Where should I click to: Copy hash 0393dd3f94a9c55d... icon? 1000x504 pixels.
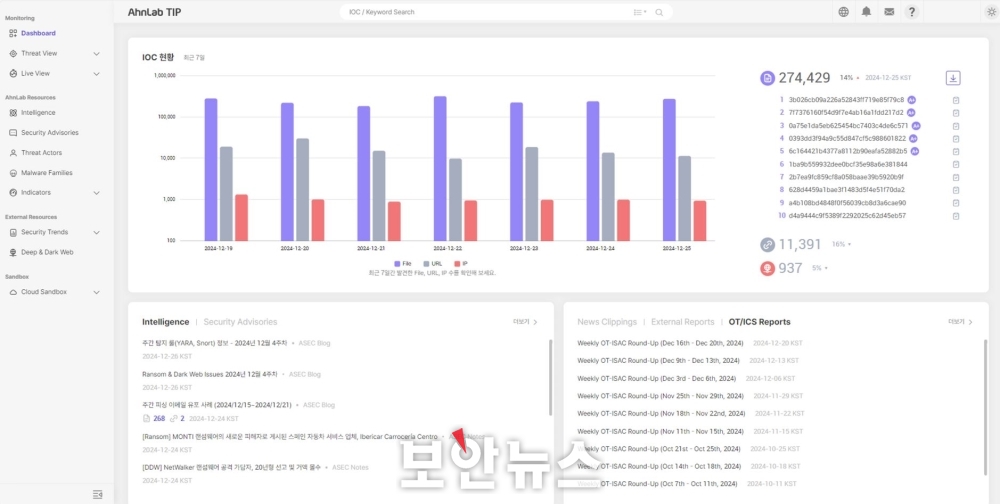pos(956,138)
